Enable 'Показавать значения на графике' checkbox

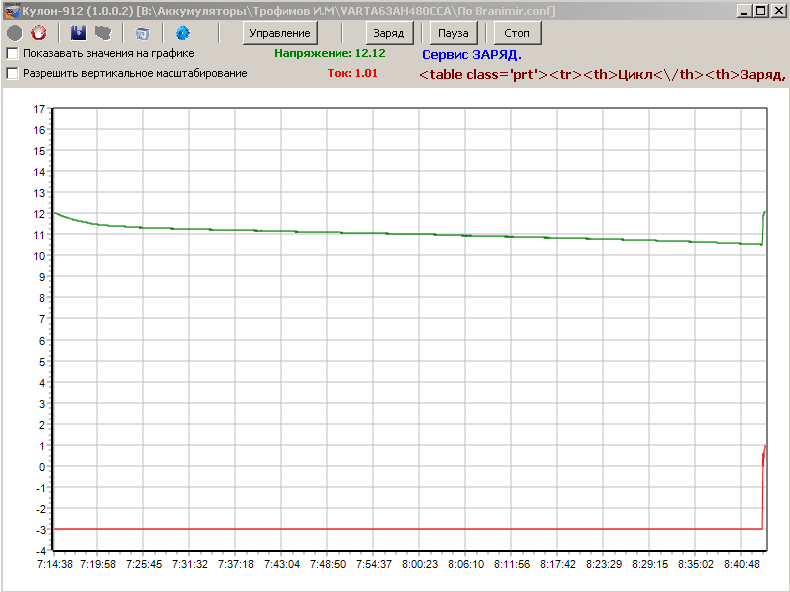[12, 53]
